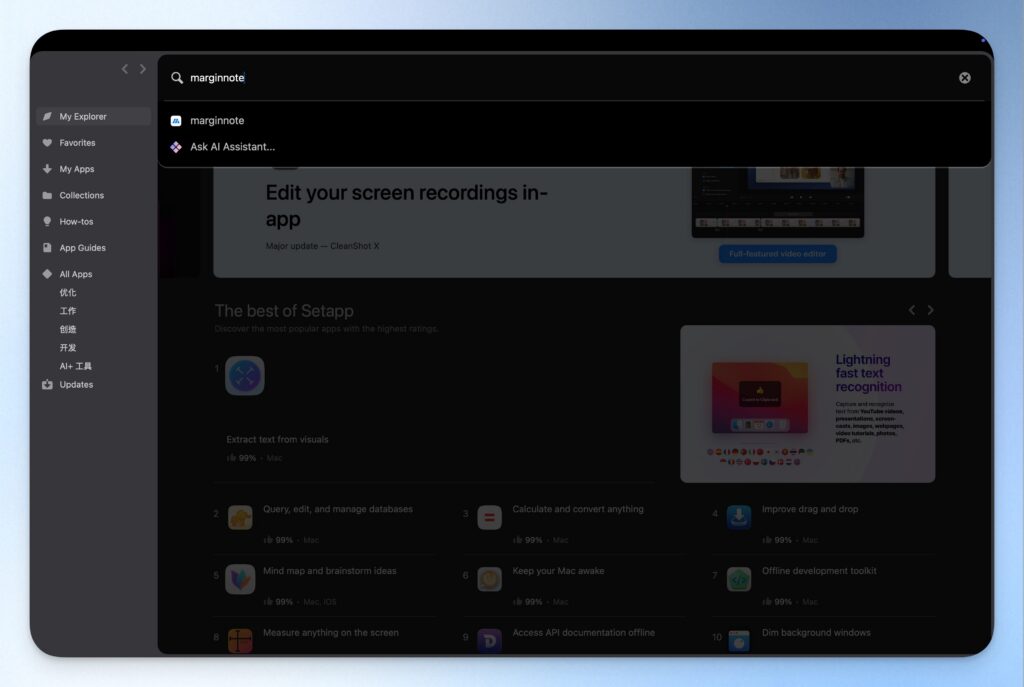Open My Apps section
Screen dimensions: 1024x687
[93, 168]
